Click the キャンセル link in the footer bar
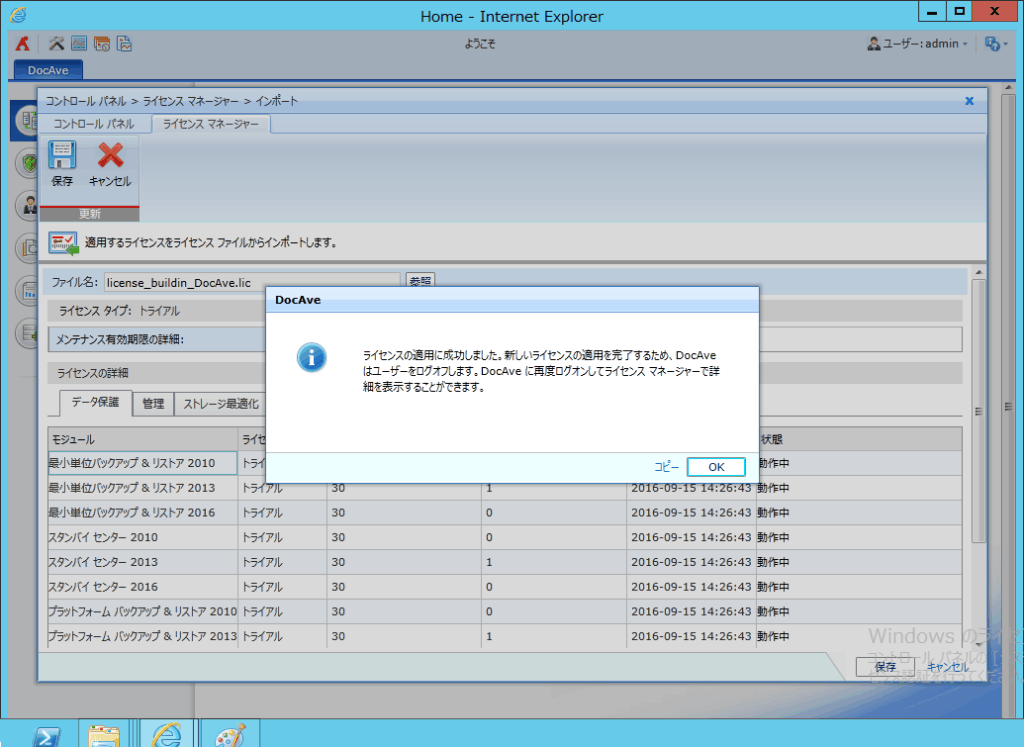This screenshot has width=1024, height=747. click(948, 667)
